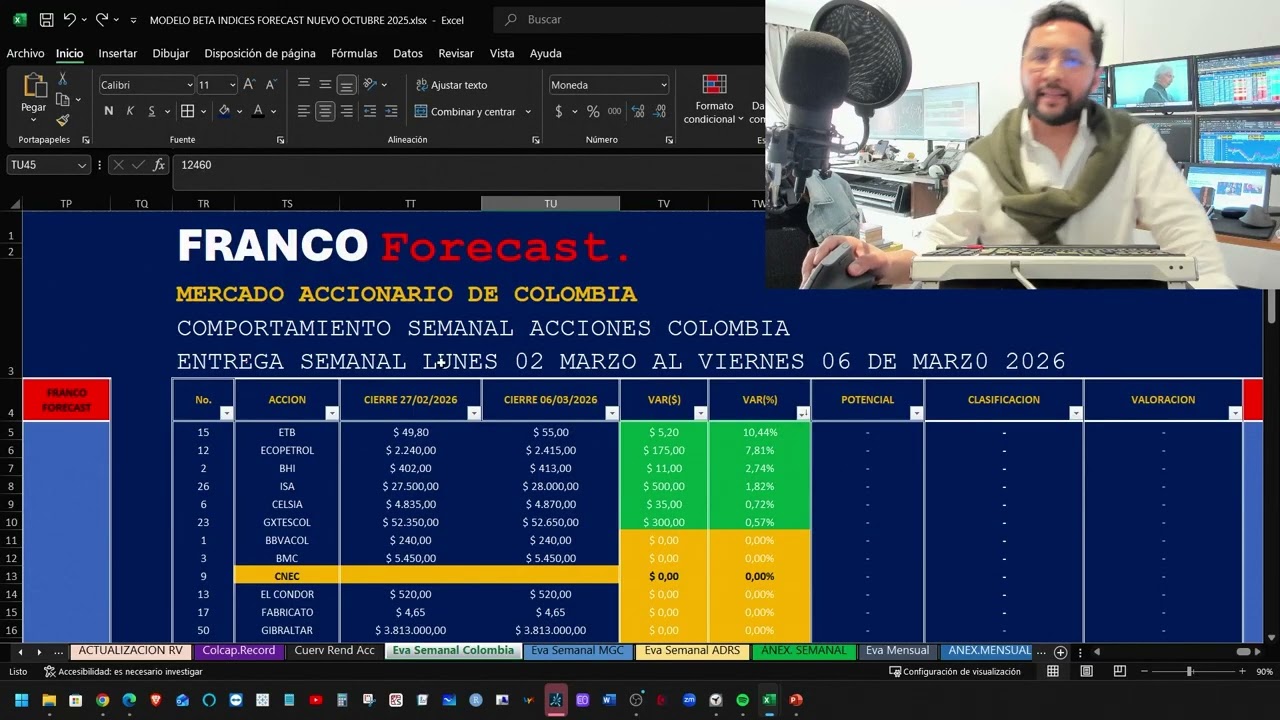
Task: Apply percent style icon
Action: (593, 111)
